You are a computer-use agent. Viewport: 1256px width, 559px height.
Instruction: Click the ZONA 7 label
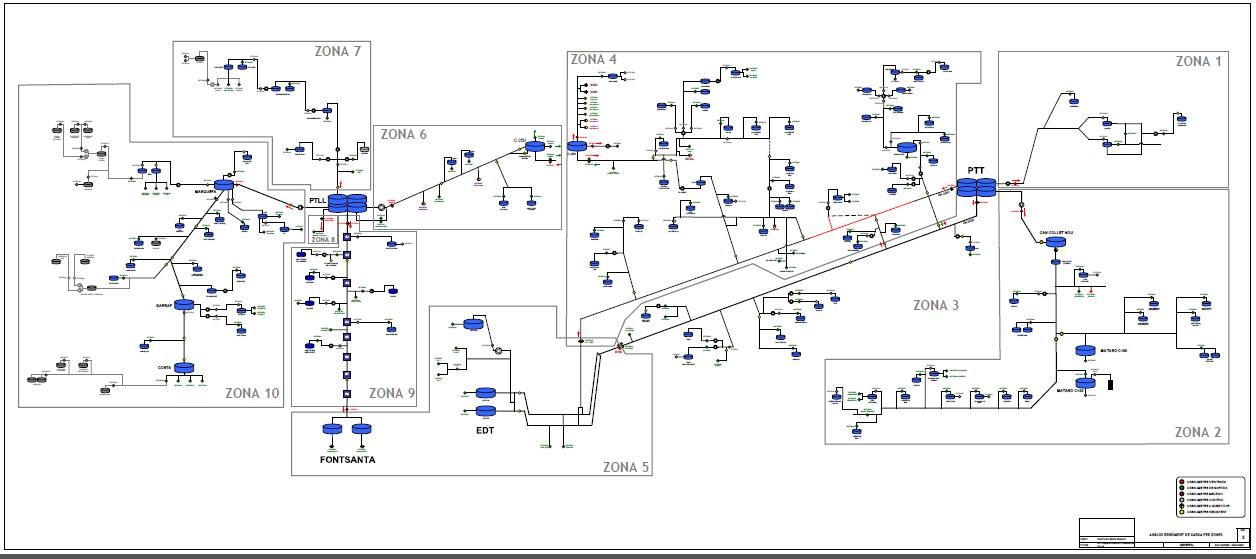point(336,53)
